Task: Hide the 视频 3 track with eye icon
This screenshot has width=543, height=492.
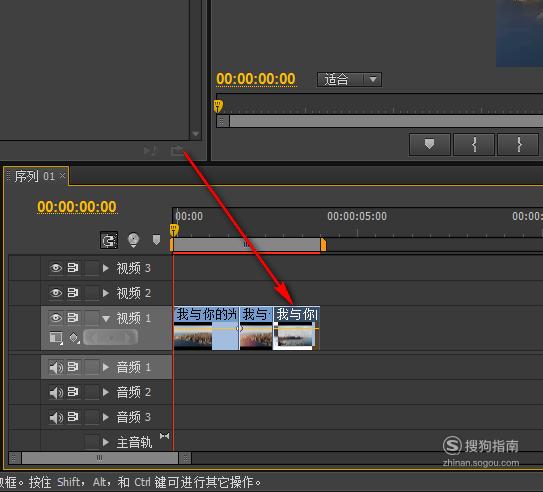Action: [x=56, y=268]
